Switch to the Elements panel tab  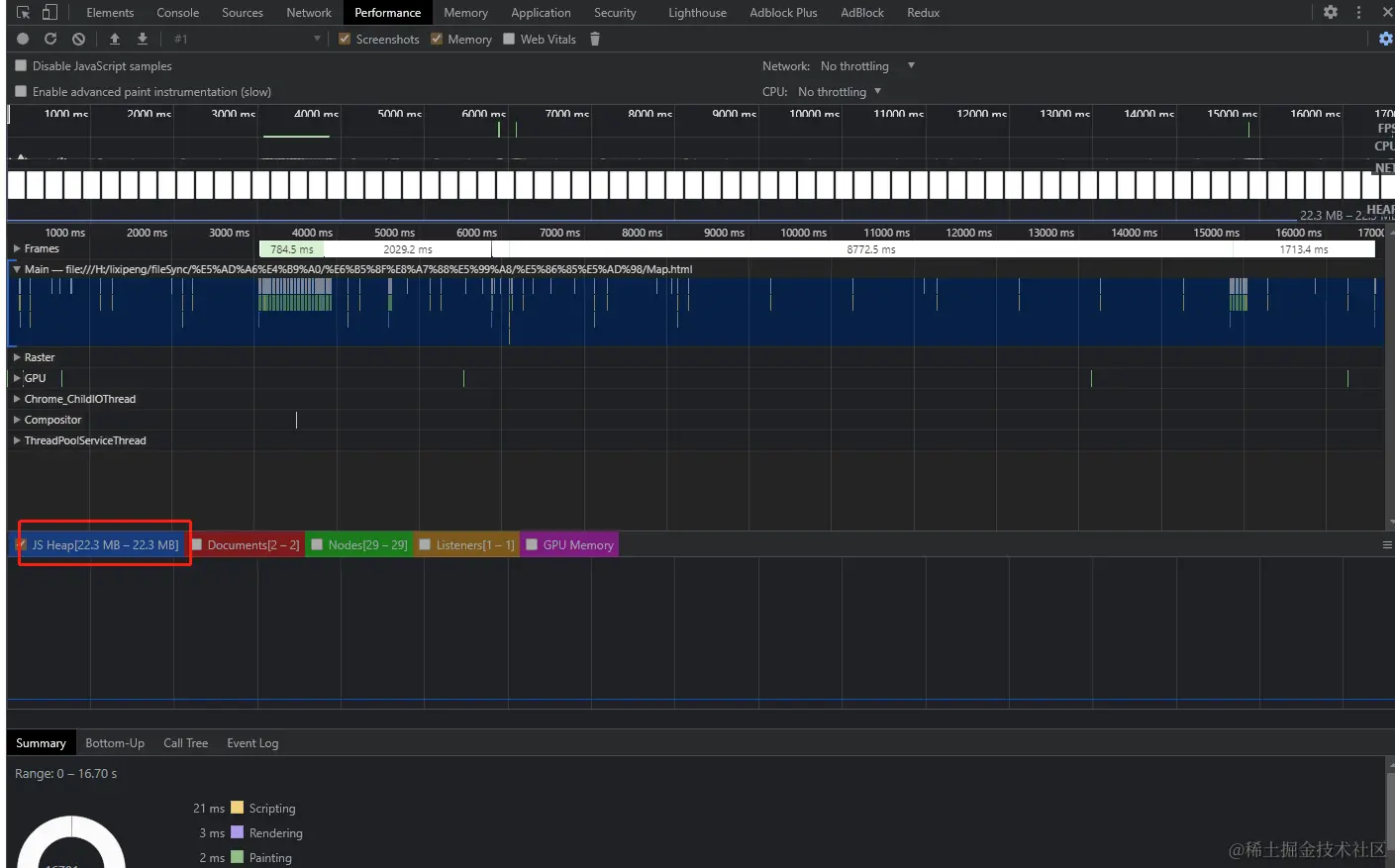[110, 13]
